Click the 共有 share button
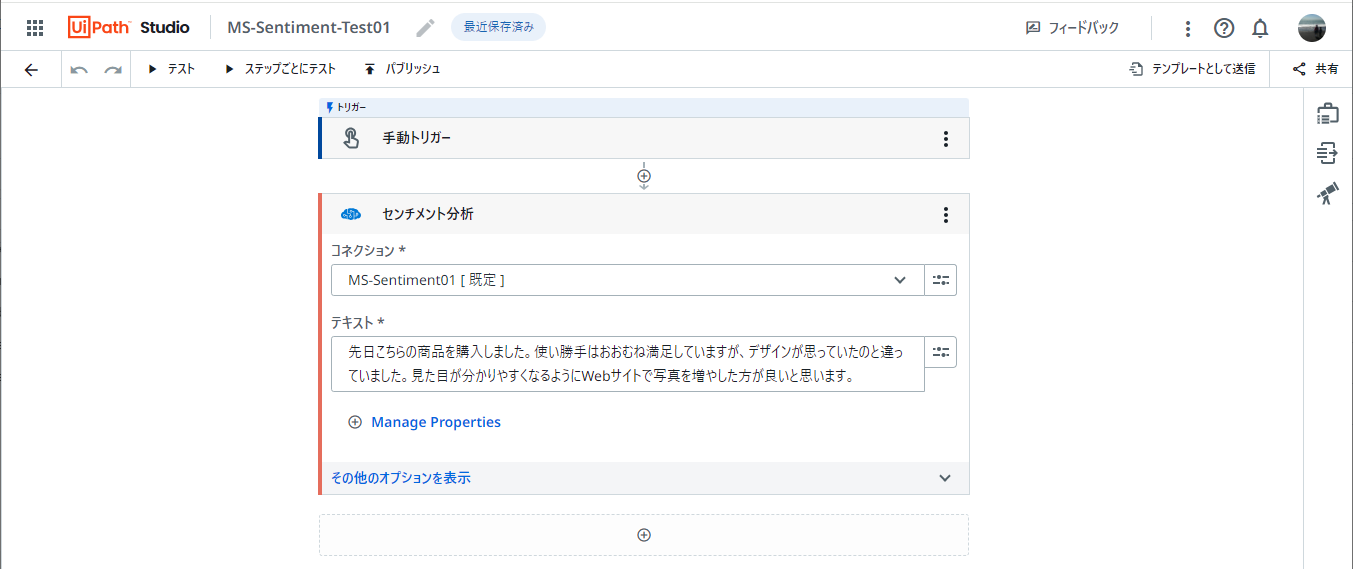The image size is (1353, 569). coord(1315,69)
